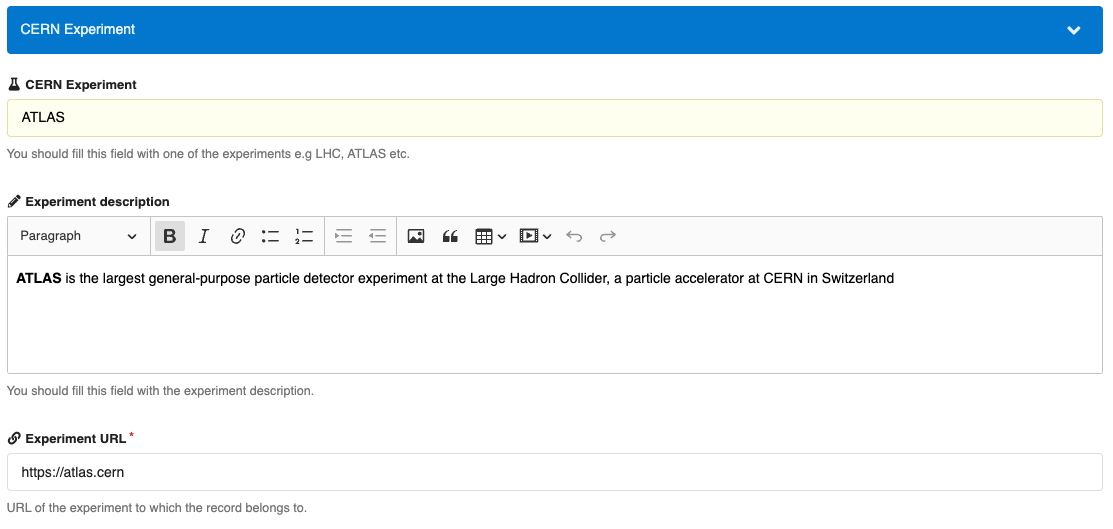Click the experiment description hint text
Screen dimensions: 1113x529
click(160, 391)
